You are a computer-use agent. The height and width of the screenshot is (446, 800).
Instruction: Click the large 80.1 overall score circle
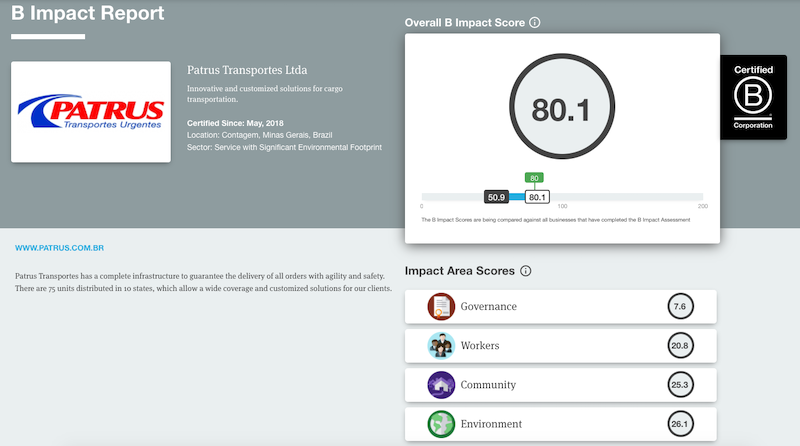point(562,106)
